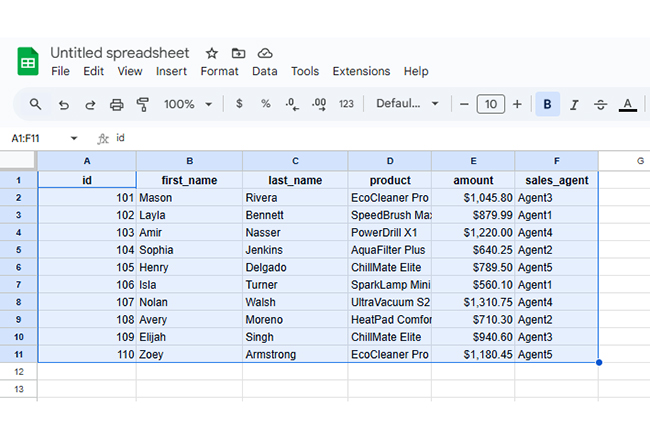Select the SparkLamp Mini cell

coord(390,285)
